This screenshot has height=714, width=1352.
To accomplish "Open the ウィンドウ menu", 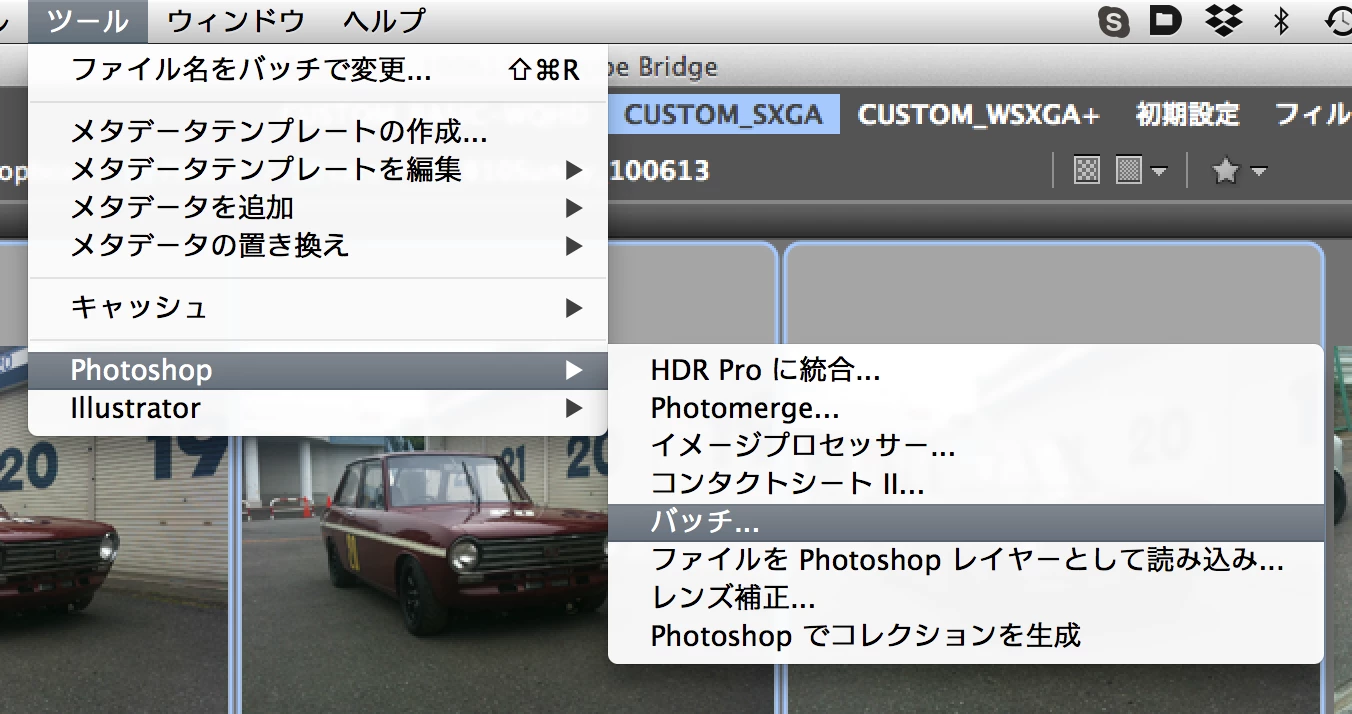I will [x=236, y=20].
